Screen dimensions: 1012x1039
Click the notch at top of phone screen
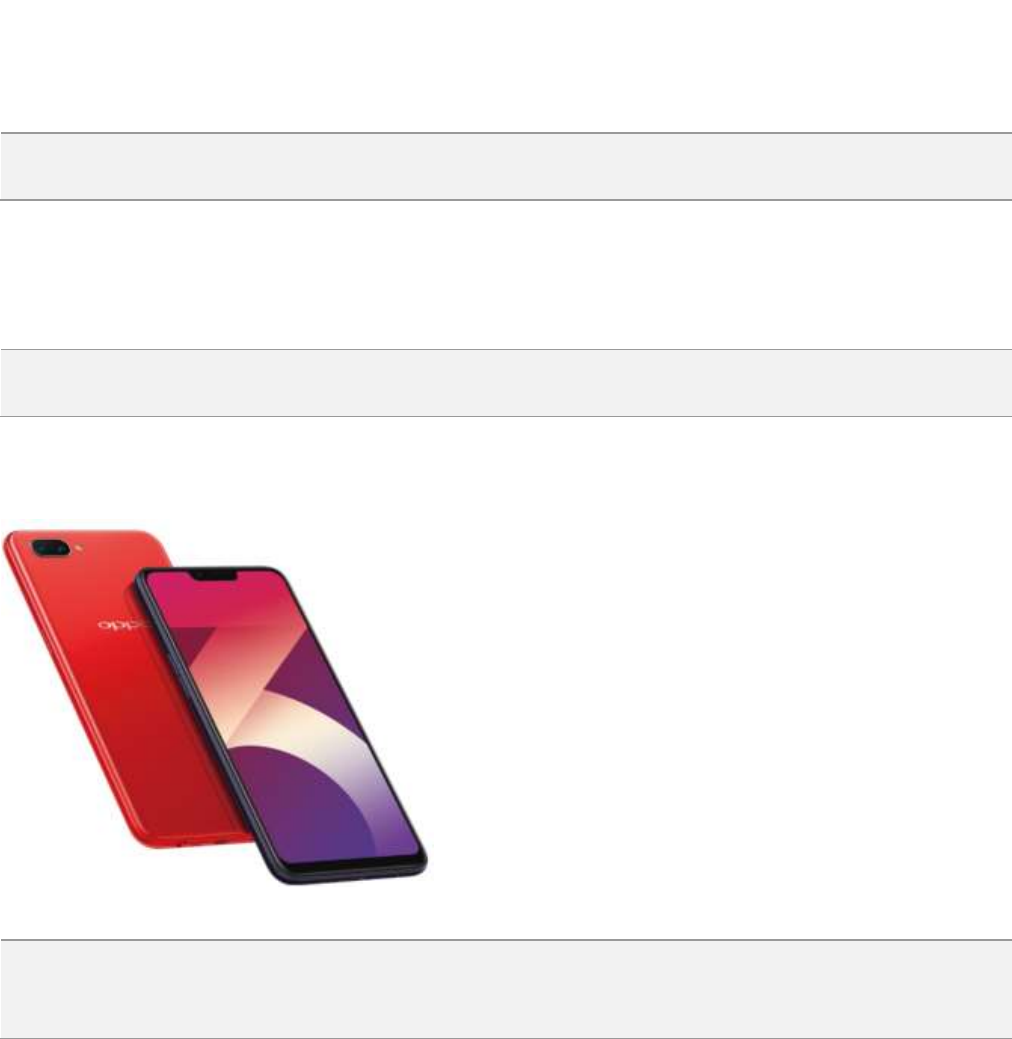pyautogui.click(x=215, y=576)
